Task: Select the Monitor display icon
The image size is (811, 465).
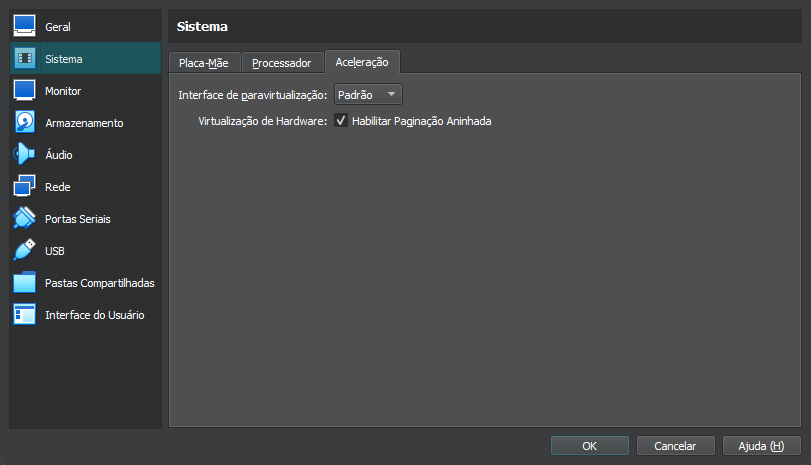Action: 25,91
